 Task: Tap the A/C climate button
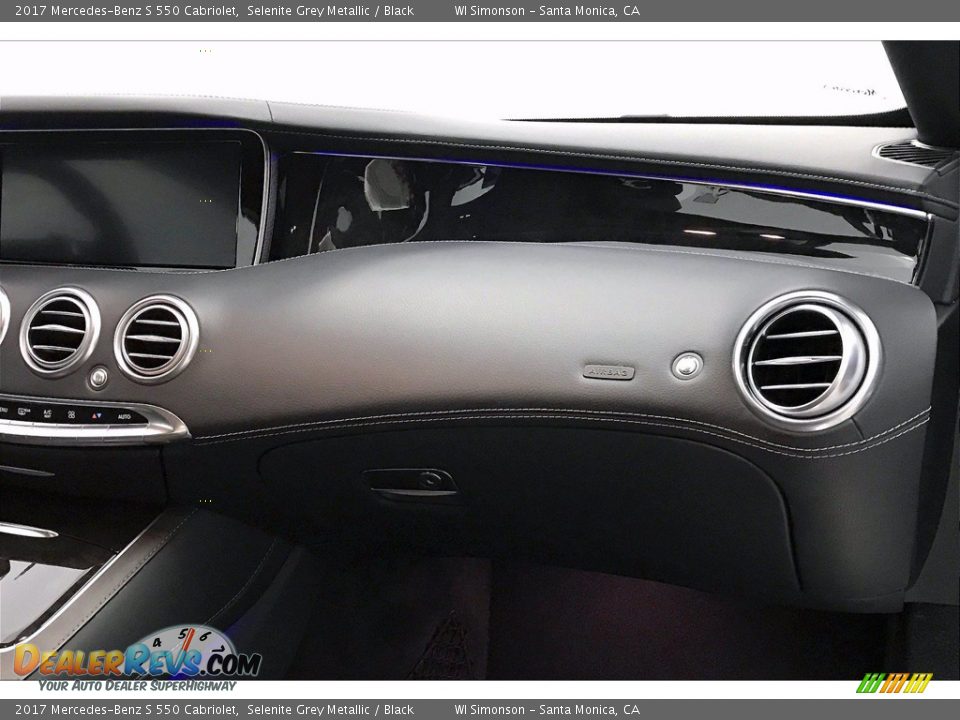47,413
